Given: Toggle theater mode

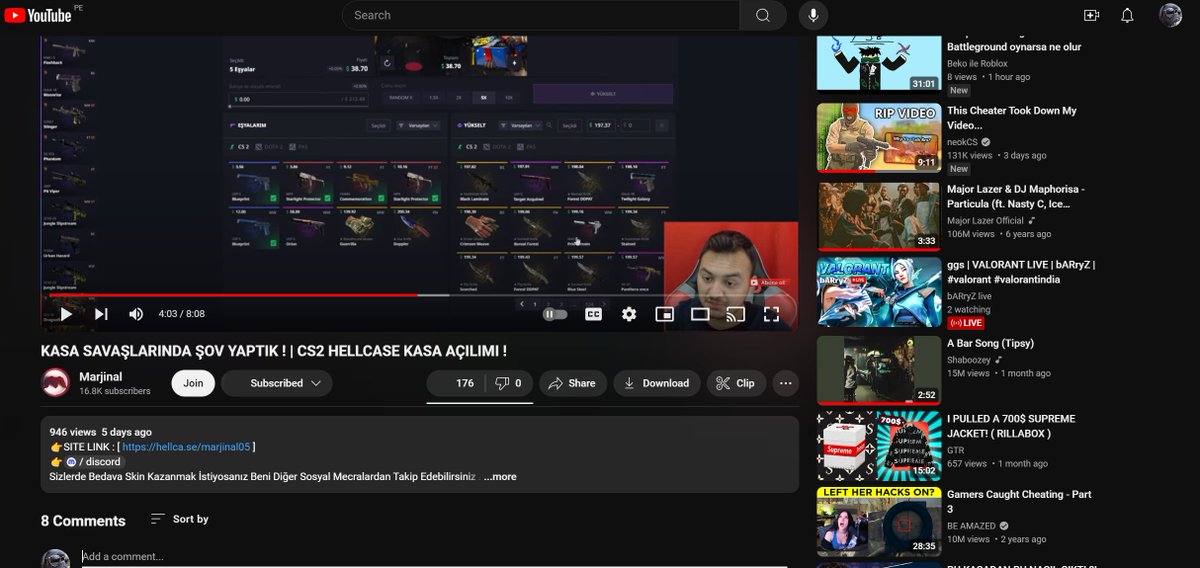Looking at the screenshot, I should tap(700, 314).
